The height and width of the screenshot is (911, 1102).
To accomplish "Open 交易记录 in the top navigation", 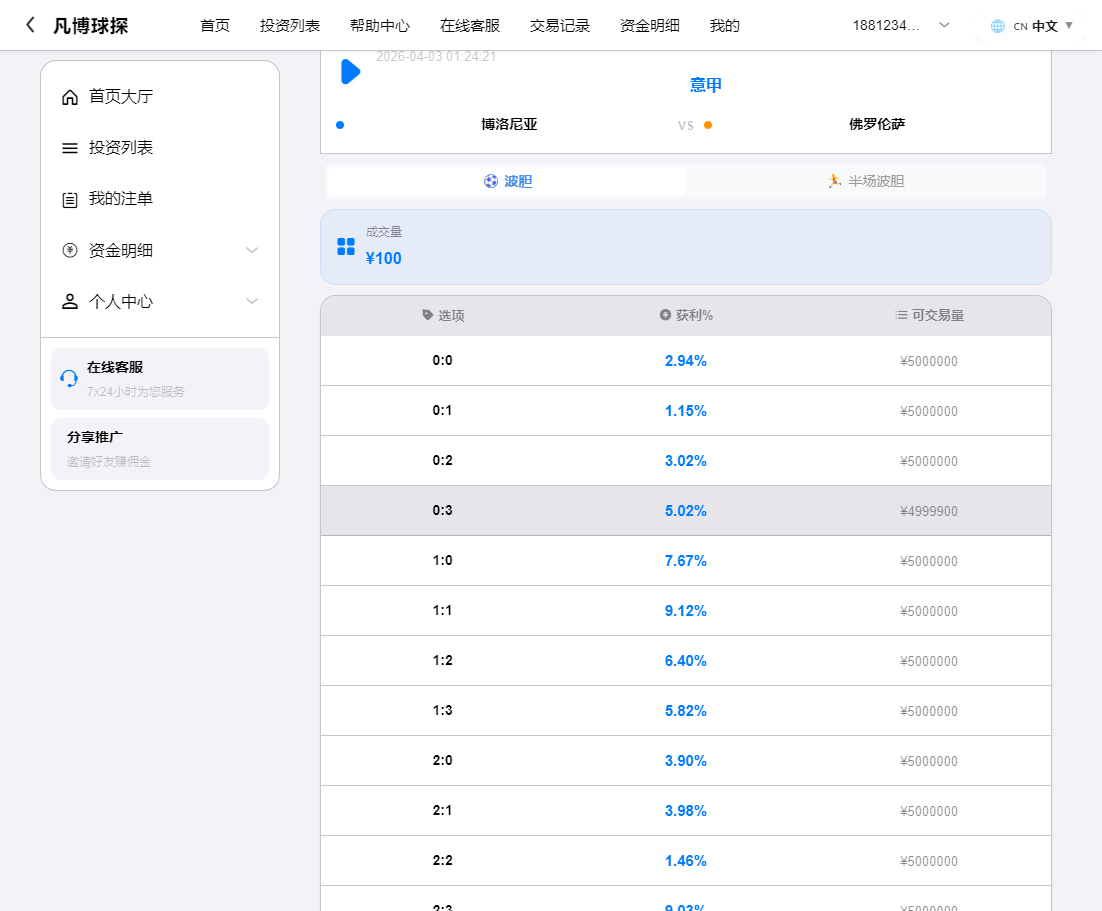I will (559, 26).
